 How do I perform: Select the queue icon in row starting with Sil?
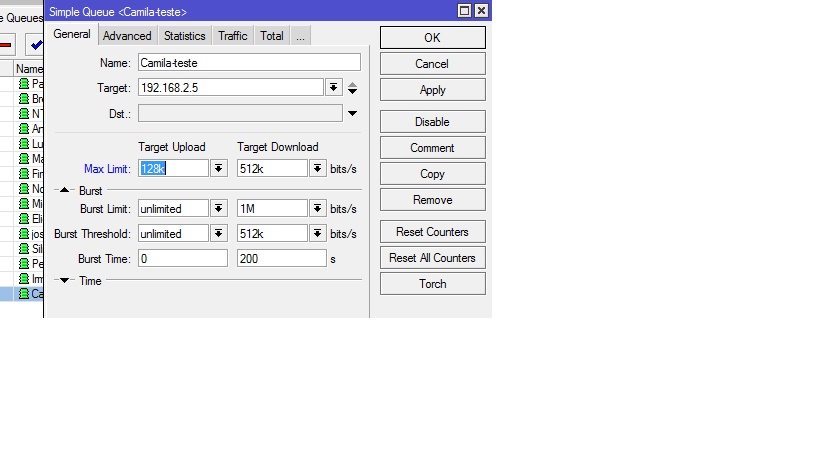pyautogui.click(x=24, y=249)
